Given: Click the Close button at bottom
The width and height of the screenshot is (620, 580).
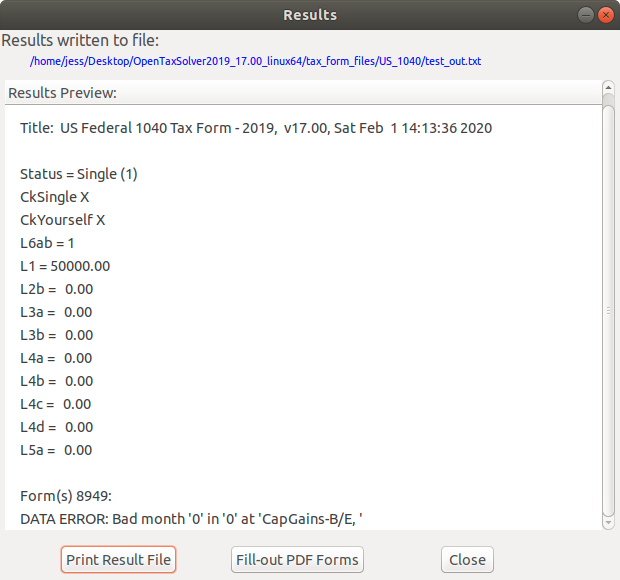Looking at the screenshot, I should coord(467,560).
